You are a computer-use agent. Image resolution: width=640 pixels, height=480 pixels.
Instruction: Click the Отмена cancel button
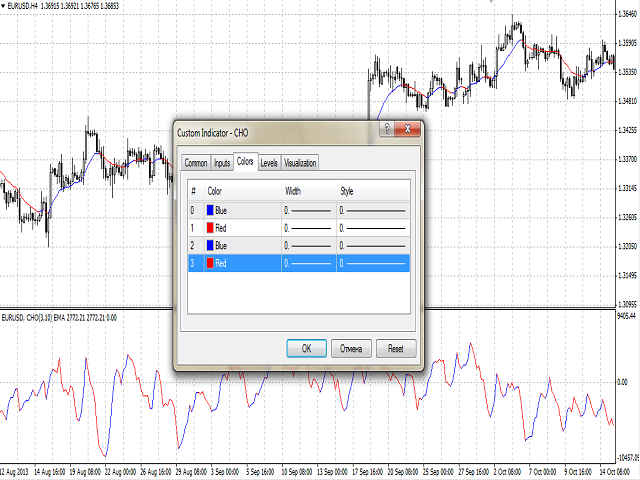click(x=351, y=349)
